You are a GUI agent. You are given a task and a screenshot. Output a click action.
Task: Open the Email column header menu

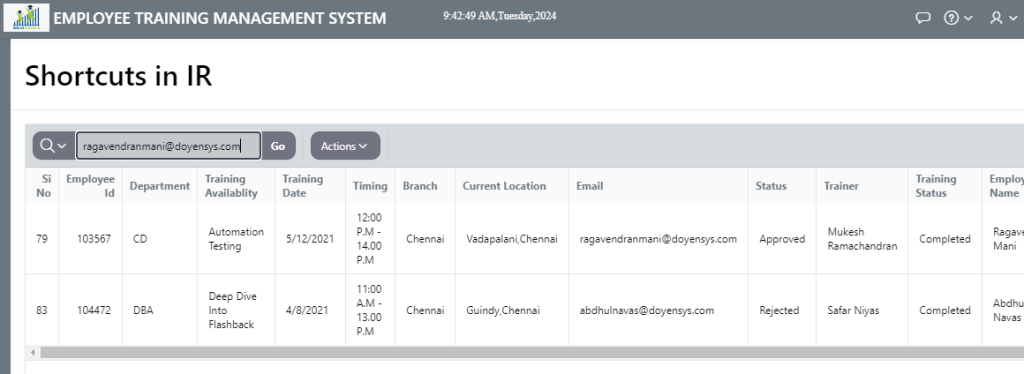[x=589, y=186]
